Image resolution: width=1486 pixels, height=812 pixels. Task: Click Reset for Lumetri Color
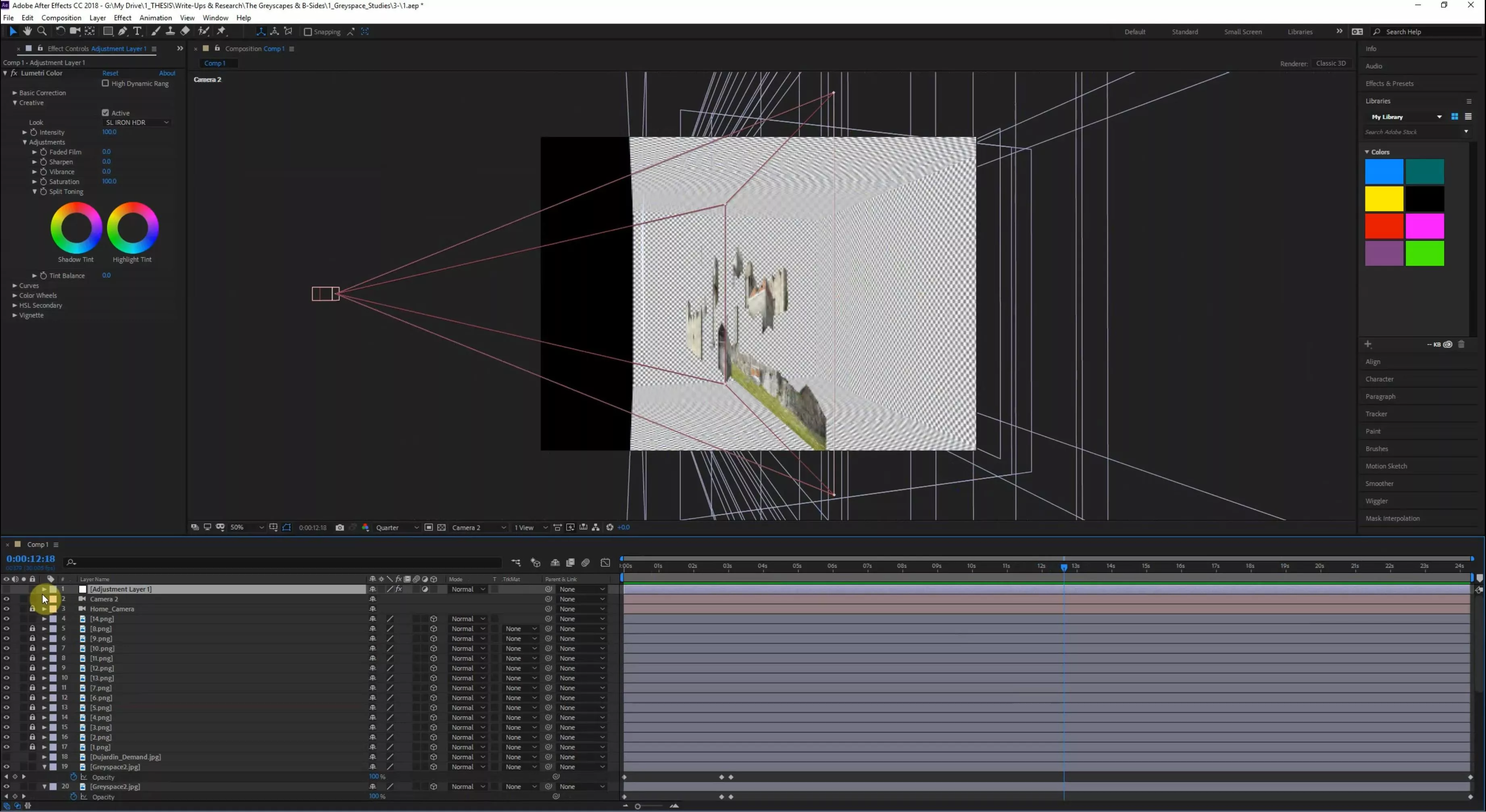(x=110, y=73)
